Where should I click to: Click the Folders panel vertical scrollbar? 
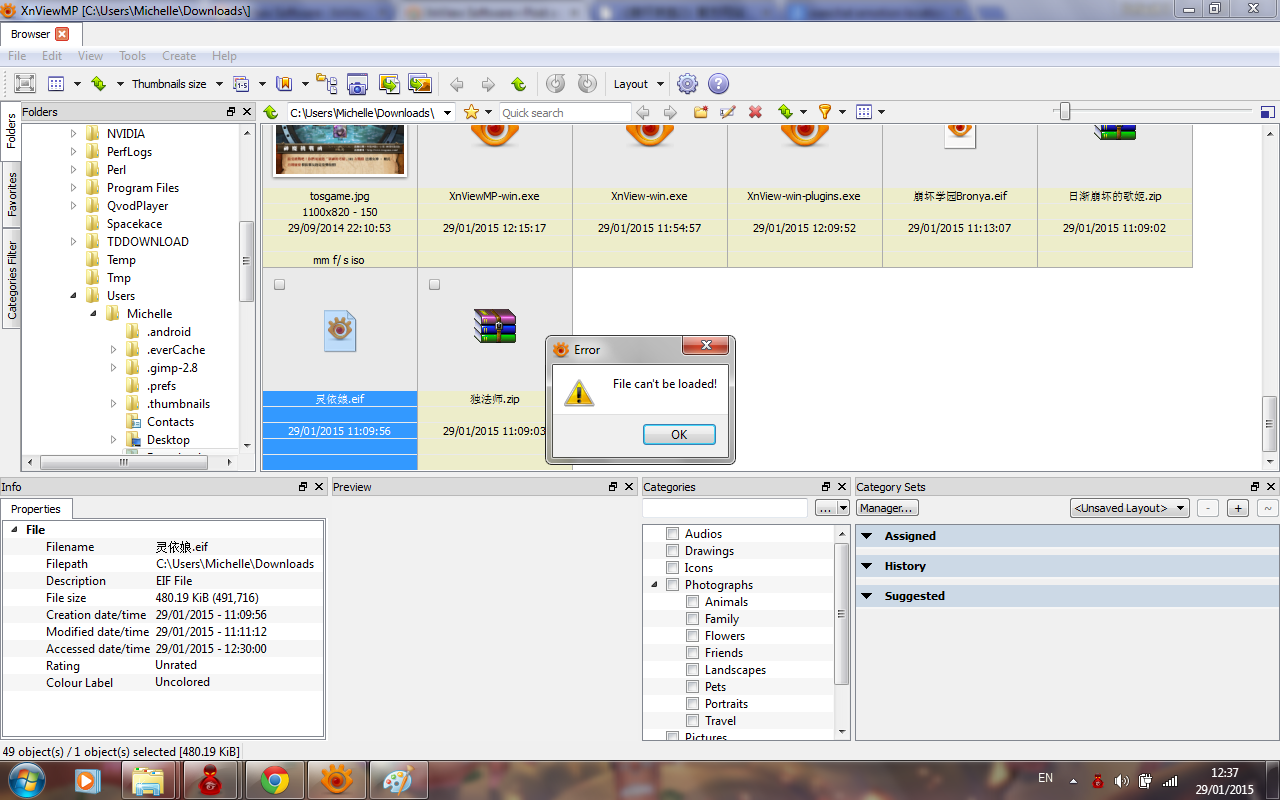click(x=246, y=261)
